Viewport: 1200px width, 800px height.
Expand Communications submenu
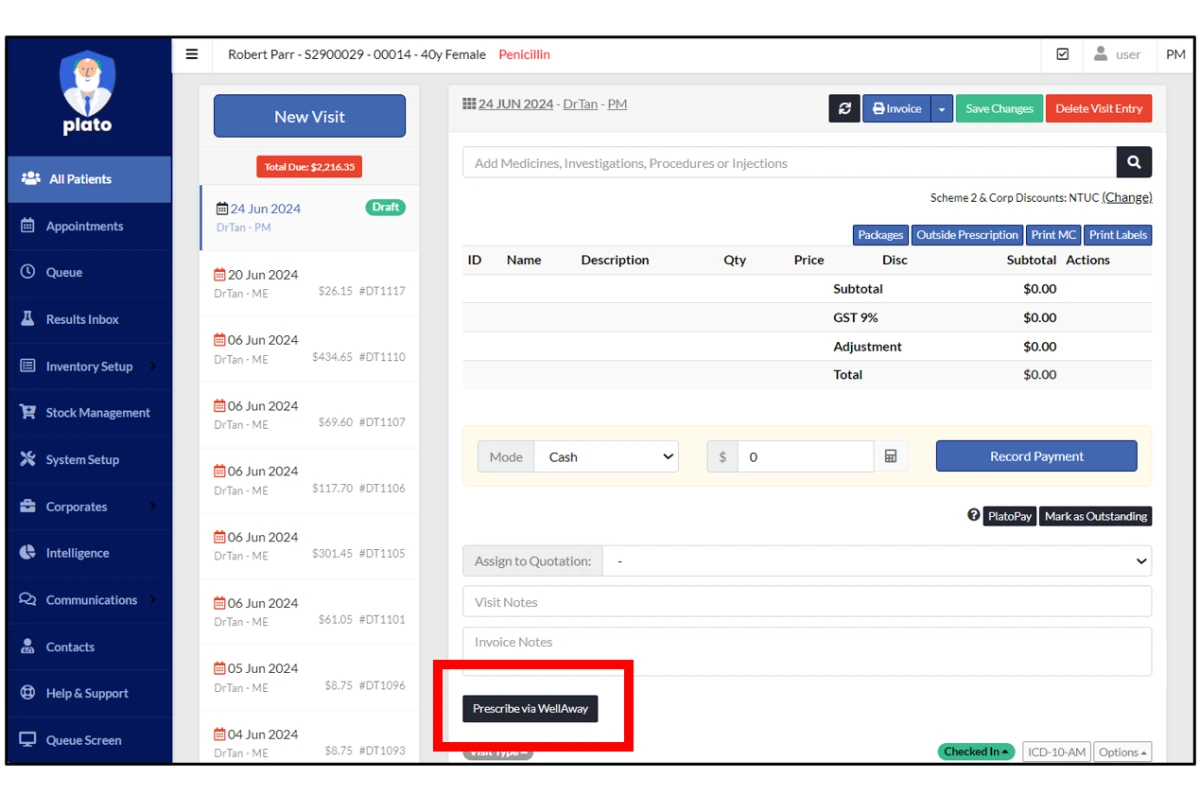click(x=89, y=600)
